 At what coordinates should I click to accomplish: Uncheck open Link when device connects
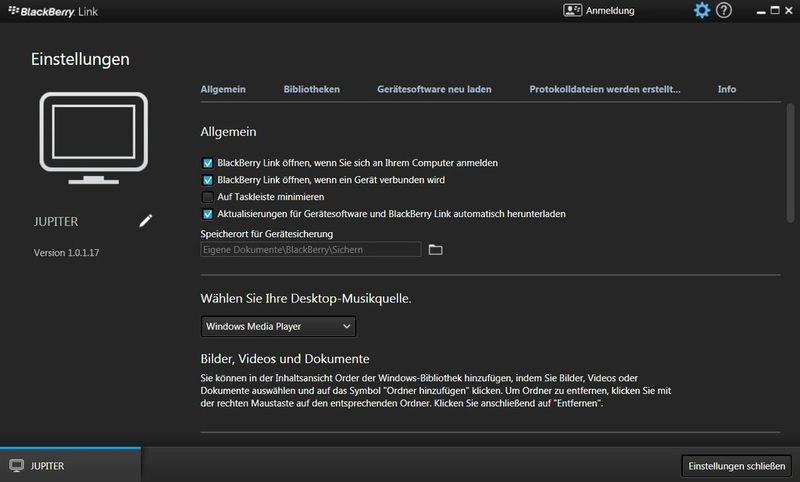207,180
